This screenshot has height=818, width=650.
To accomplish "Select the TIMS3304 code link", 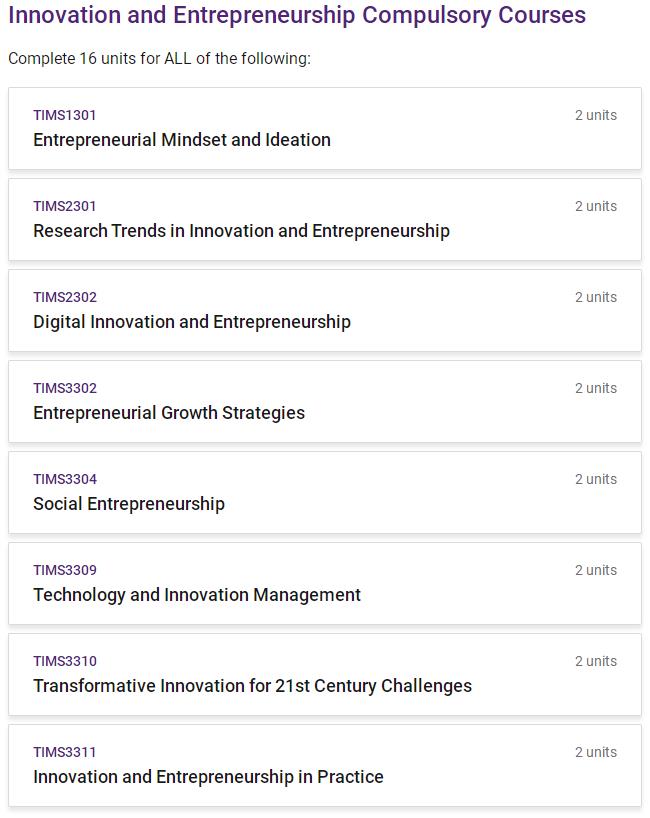I will tap(65, 479).
